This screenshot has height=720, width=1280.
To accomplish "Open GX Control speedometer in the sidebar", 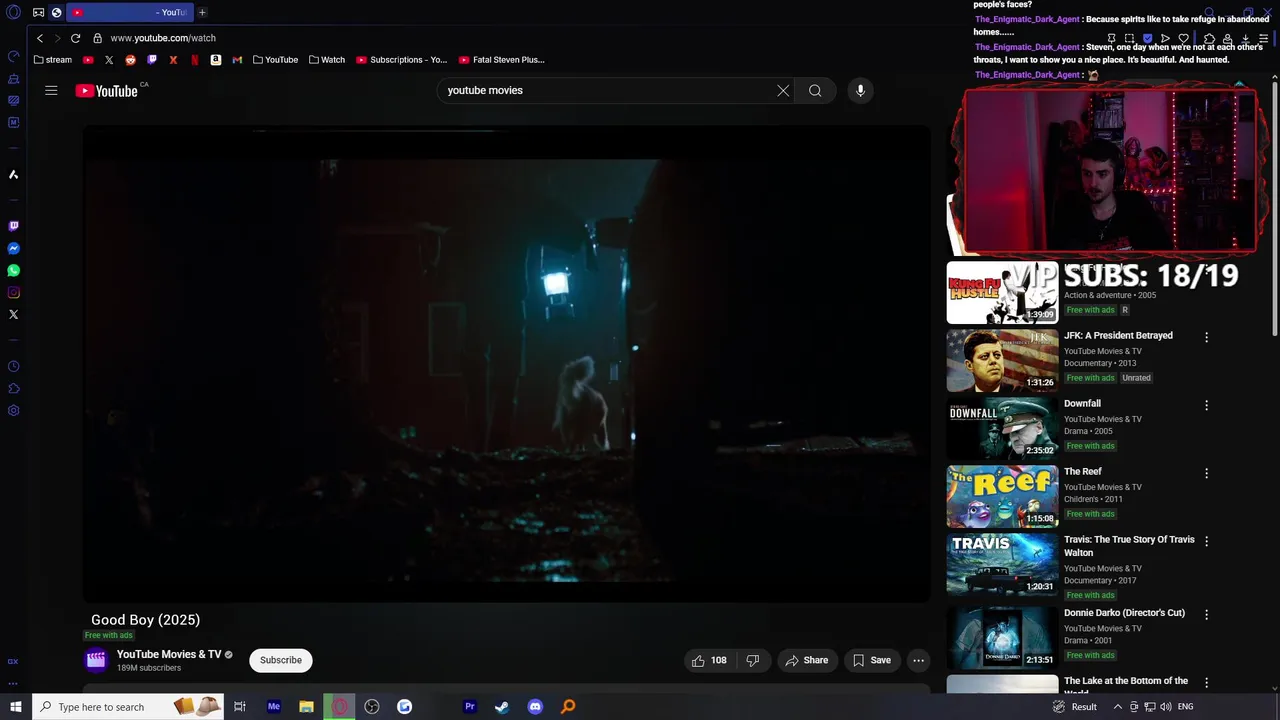I will [x=13, y=56].
